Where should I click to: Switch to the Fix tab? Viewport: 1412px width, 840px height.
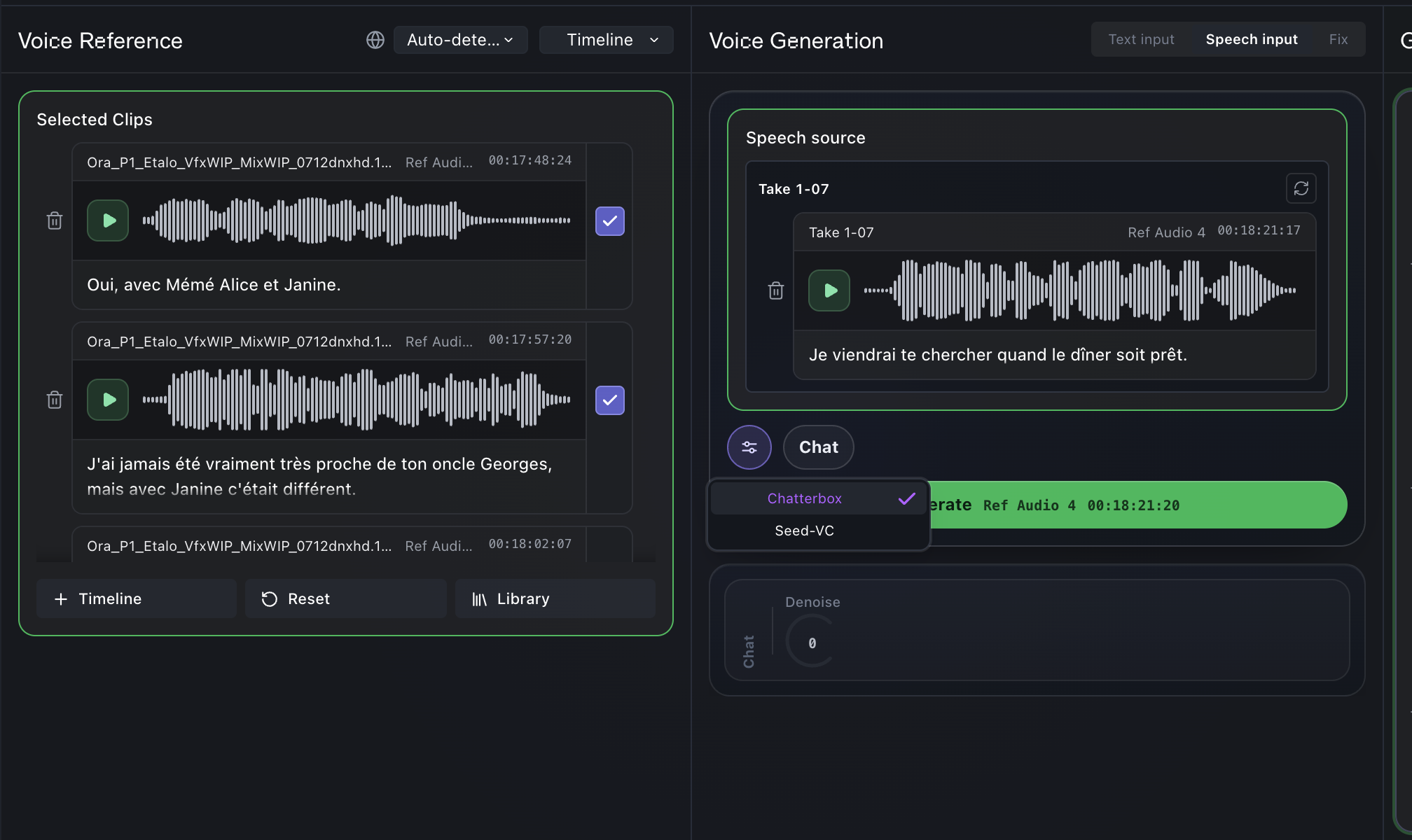tap(1338, 39)
